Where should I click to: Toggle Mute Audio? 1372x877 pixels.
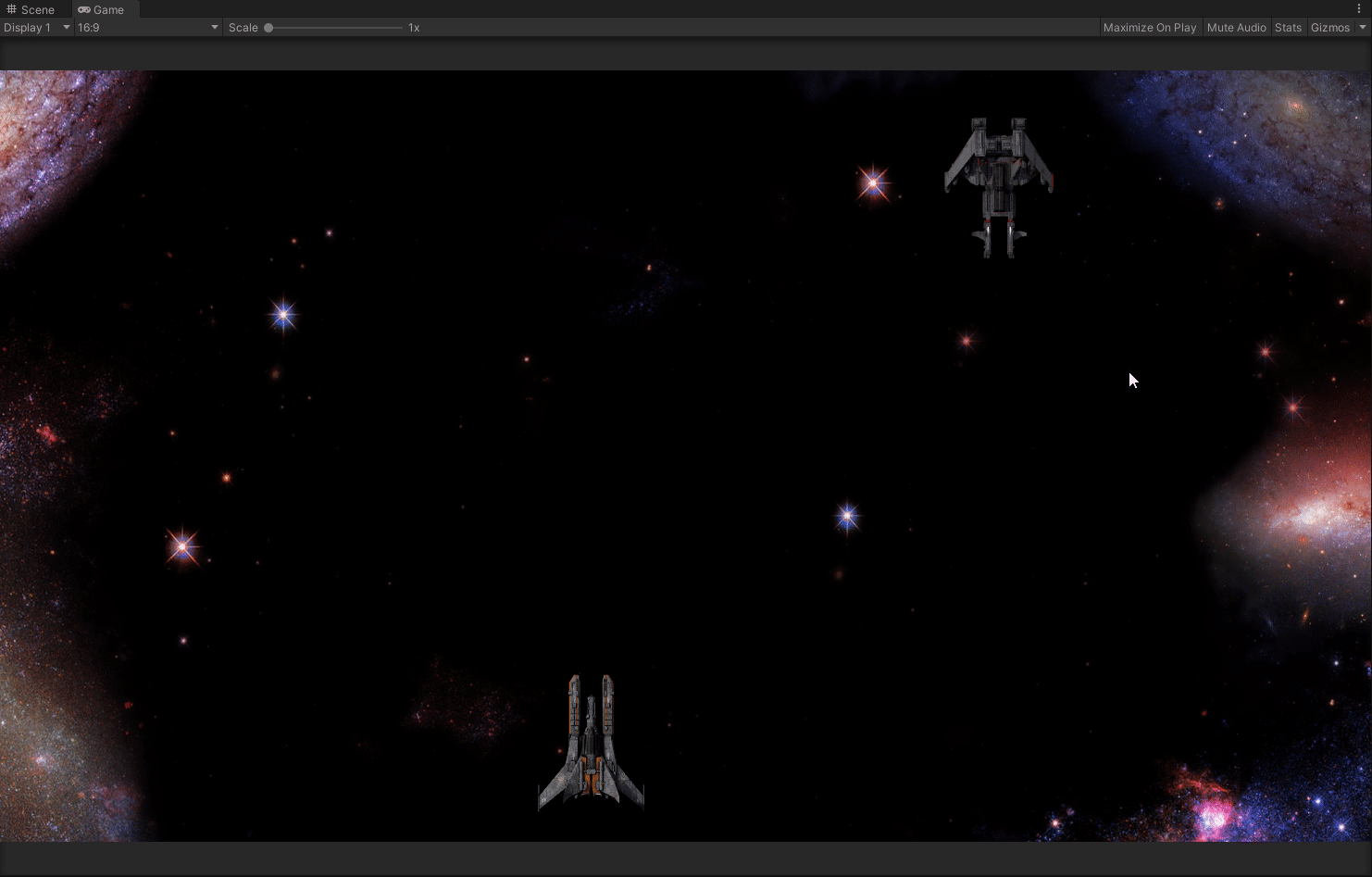click(1236, 28)
